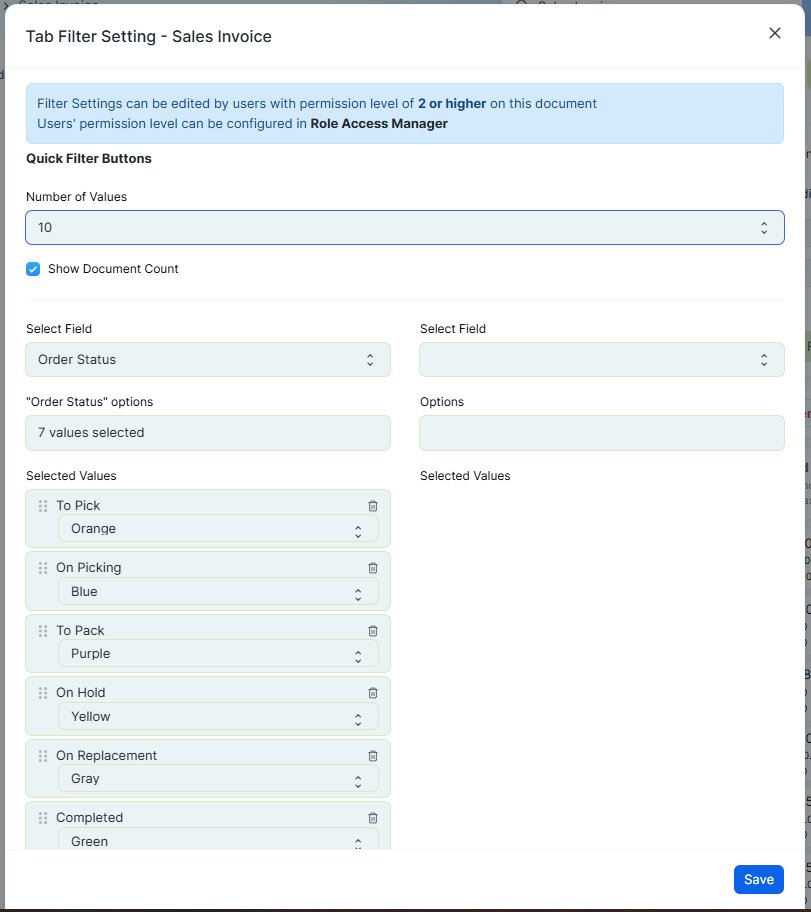Viewport: 811px width, 912px height.
Task: Delete the Completed selected value
Action: coord(373,818)
